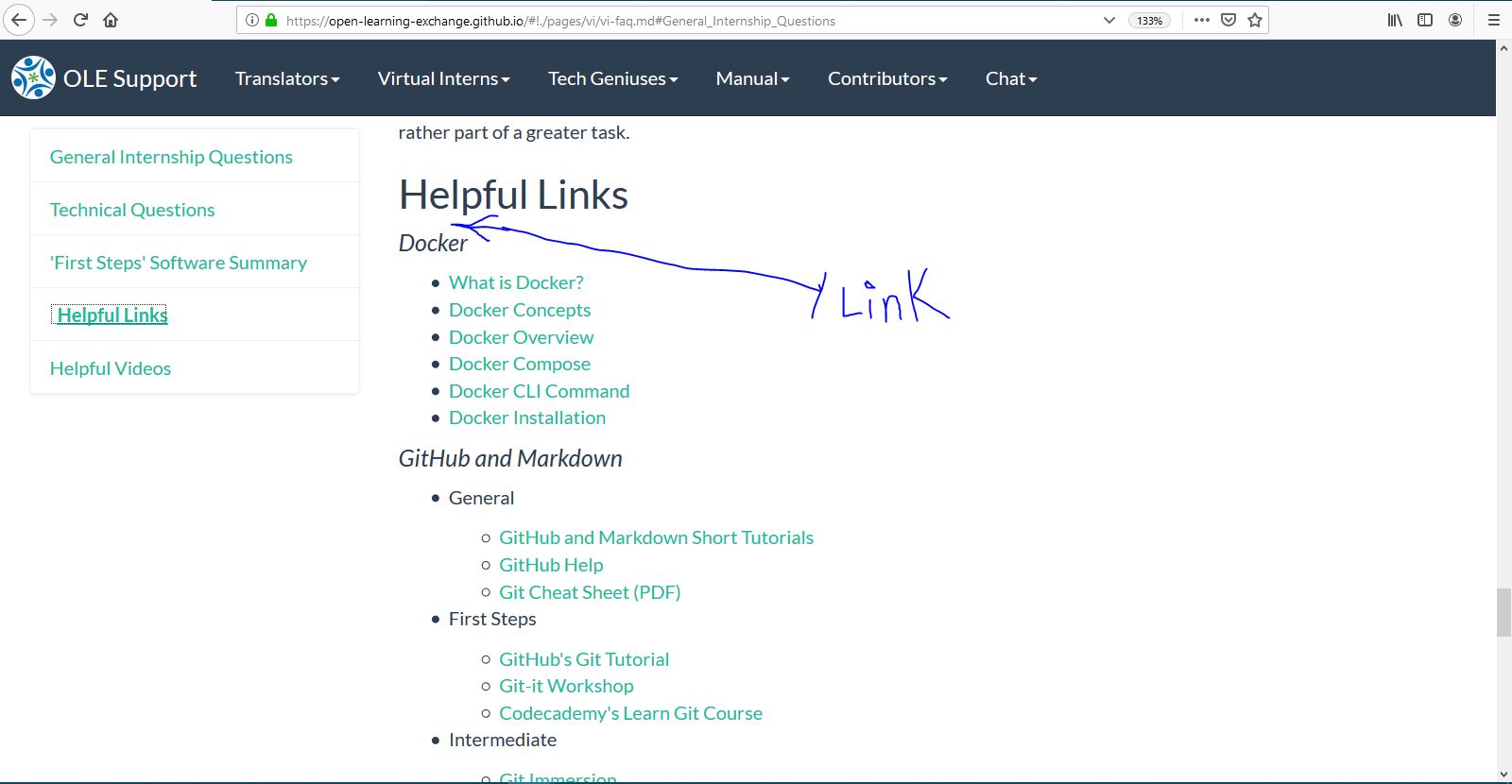Viewport: 1512px width, 784px height.
Task: Expand the Translators dropdown menu
Action: click(x=287, y=78)
